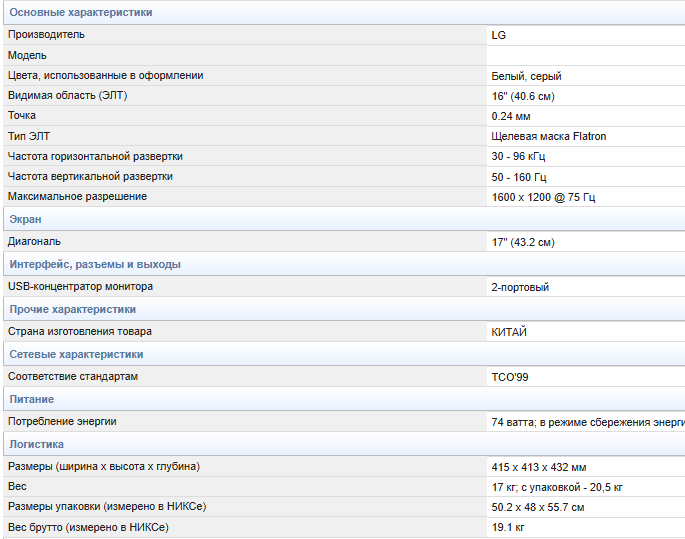The height and width of the screenshot is (539, 685).
Task: Click the Потребление энергии row label
Action: pyautogui.click(x=62, y=422)
